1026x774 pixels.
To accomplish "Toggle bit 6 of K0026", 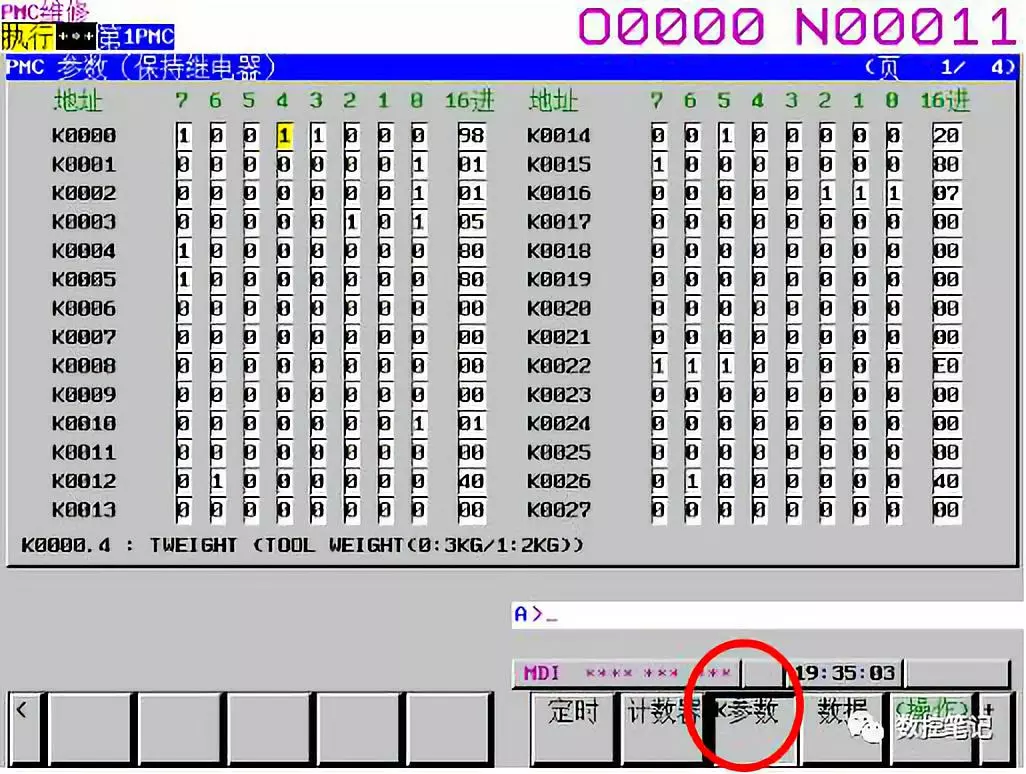I will point(692,482).
